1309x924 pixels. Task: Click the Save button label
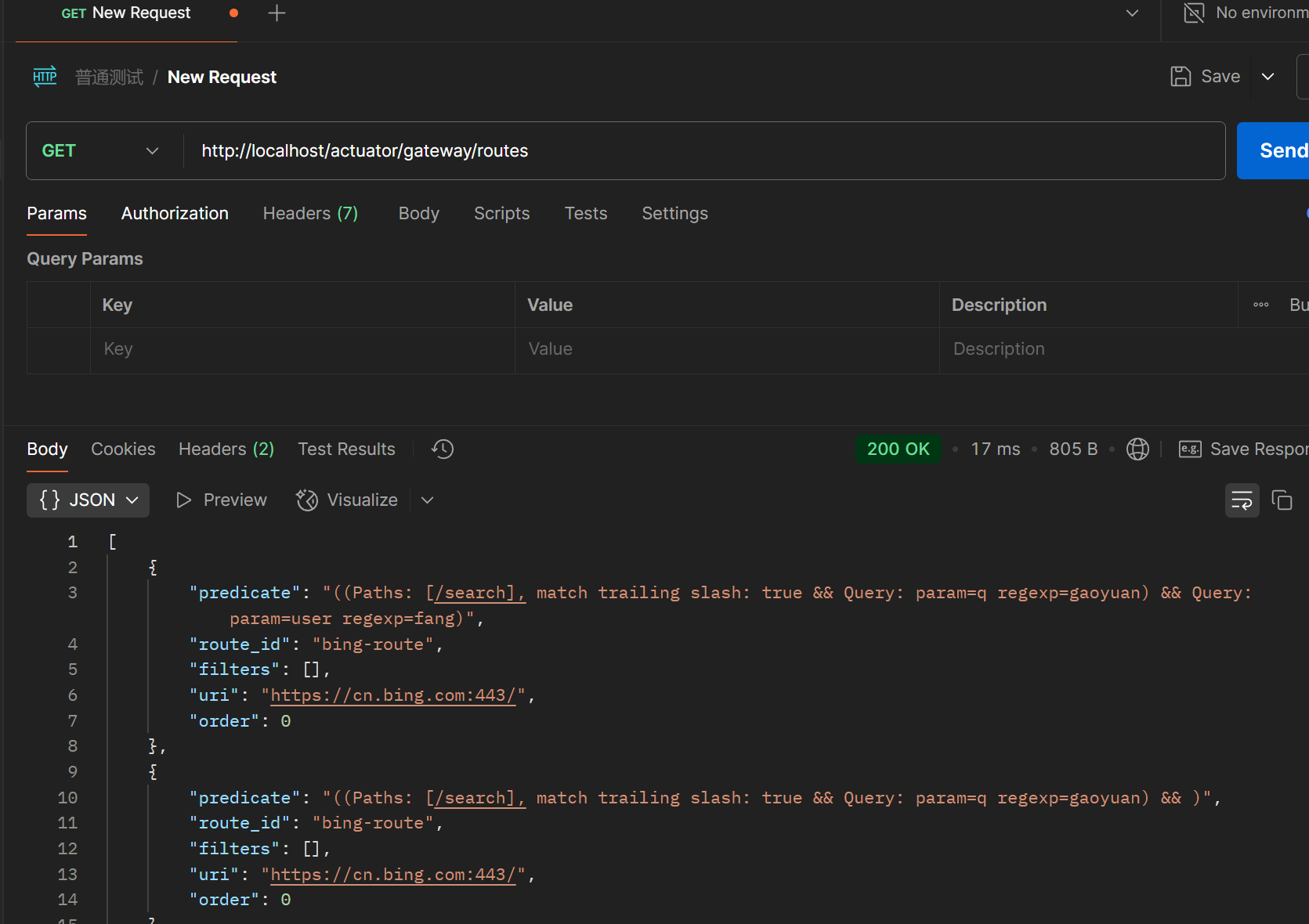pos(1221,76)
